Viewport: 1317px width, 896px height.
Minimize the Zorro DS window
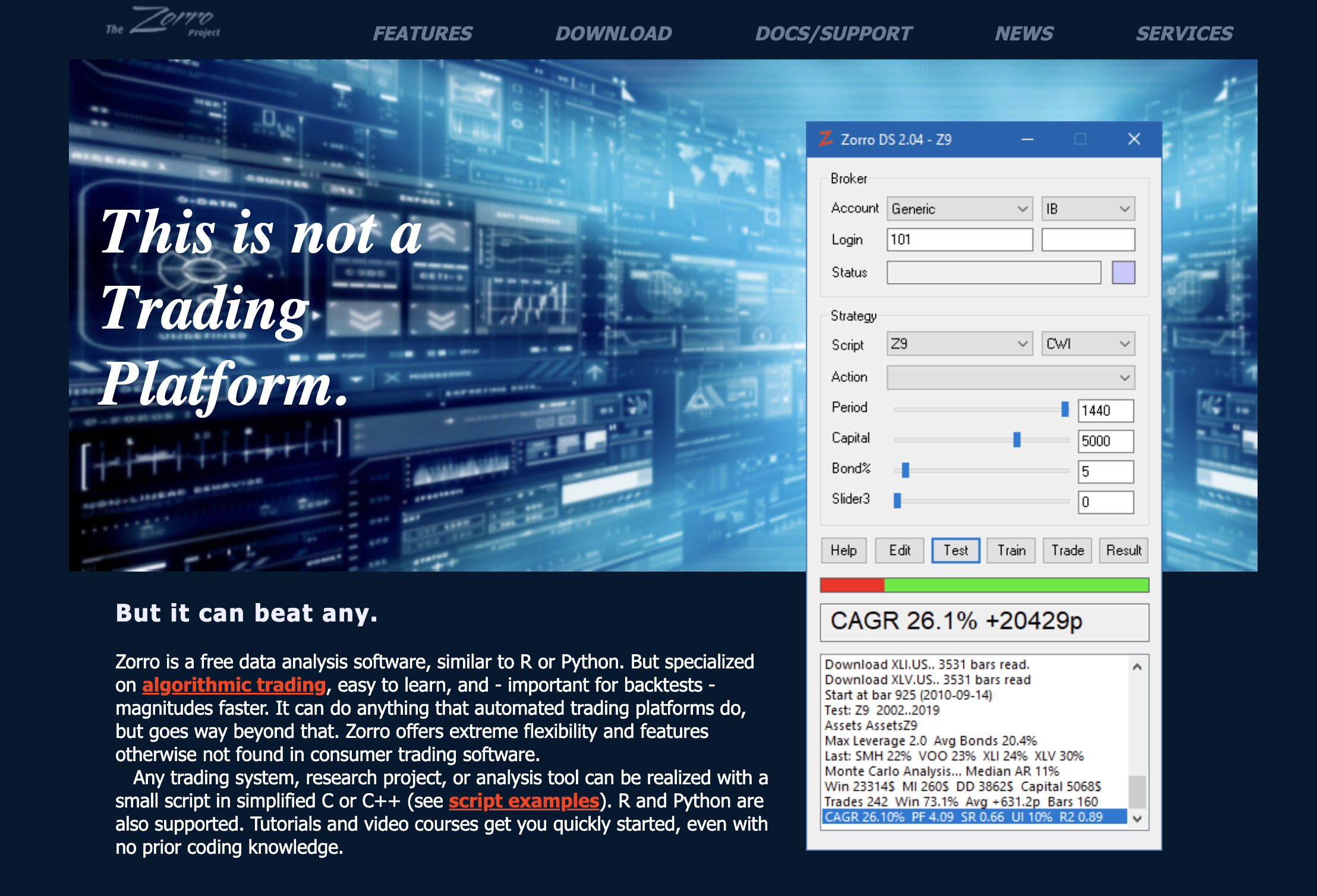coord(1028,139)
